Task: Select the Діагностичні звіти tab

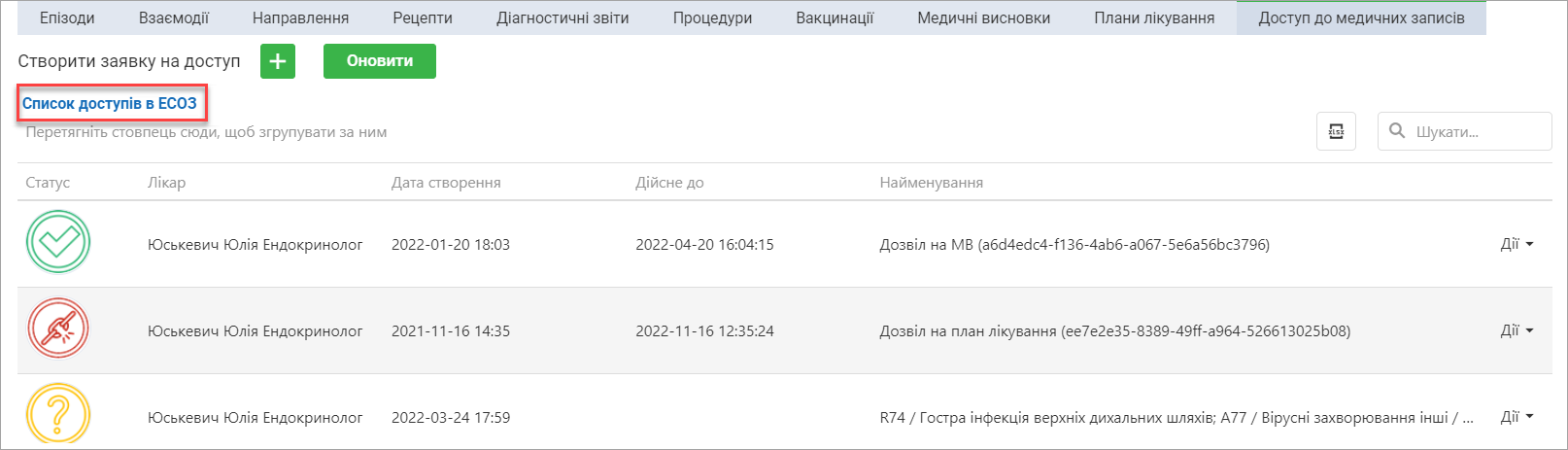Action: click(x=562, y=17)
